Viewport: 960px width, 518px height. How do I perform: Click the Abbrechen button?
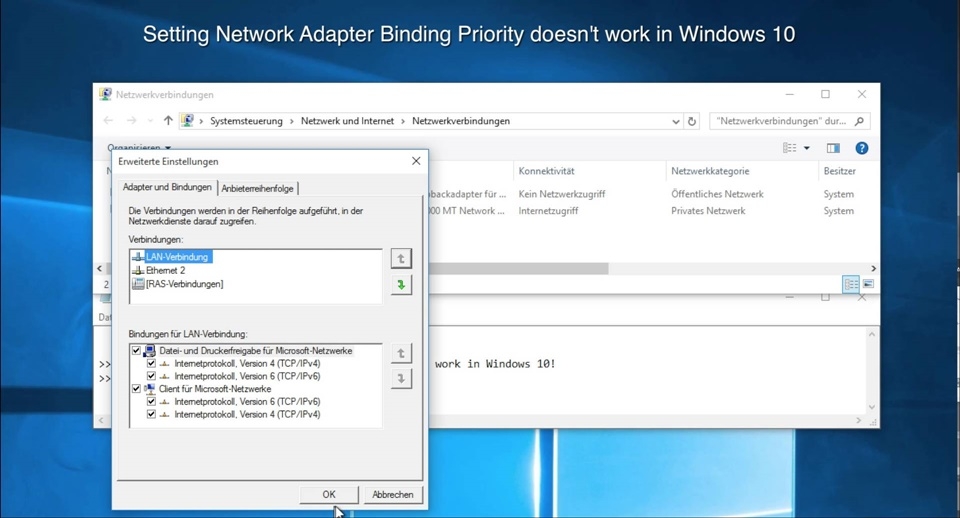[x=392, y=494]
